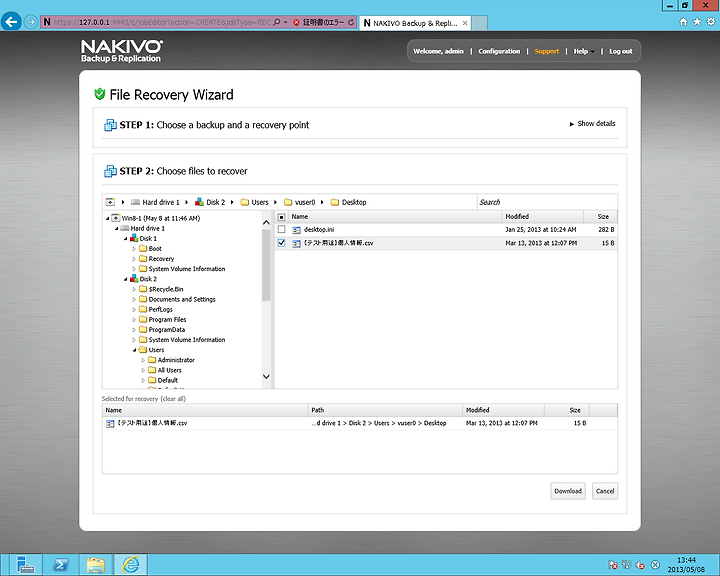Click the breadcrumb root VM icon

[x=110, y=202]
